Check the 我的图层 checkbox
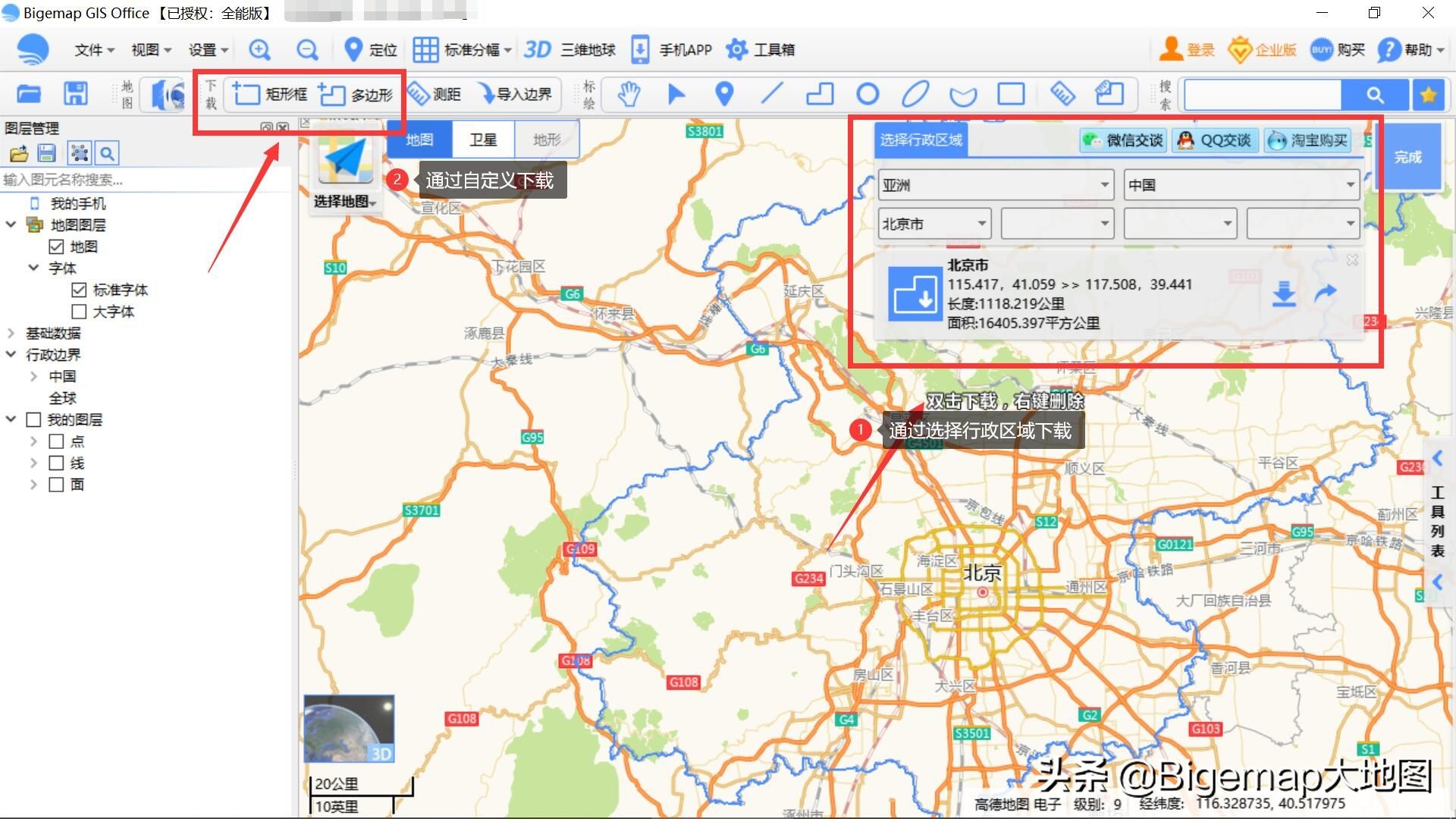 [x=33, y=419]
